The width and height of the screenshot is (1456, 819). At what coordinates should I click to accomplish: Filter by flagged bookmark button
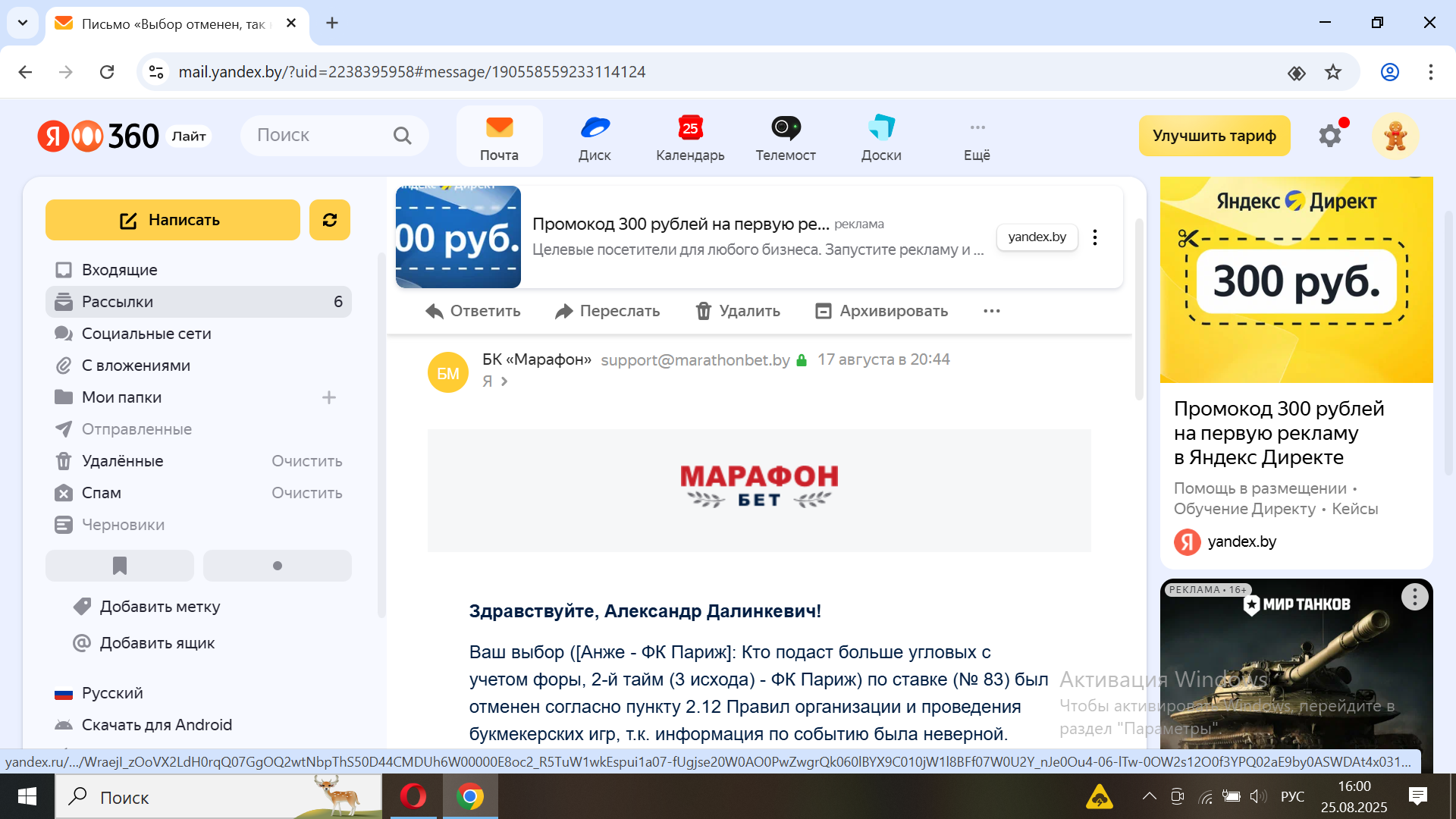pos(120,566)
